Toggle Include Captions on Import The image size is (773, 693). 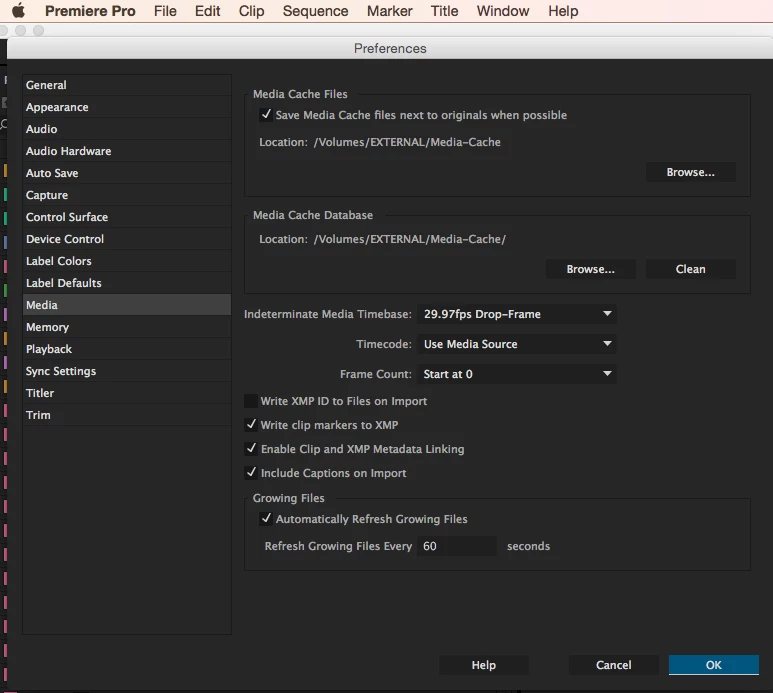click(251, 473)
